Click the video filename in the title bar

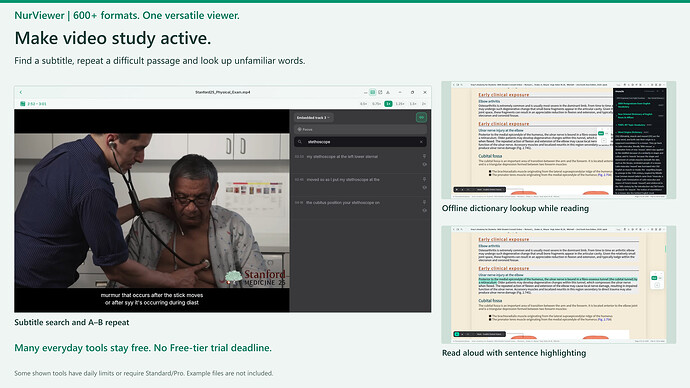click(223, 92)
